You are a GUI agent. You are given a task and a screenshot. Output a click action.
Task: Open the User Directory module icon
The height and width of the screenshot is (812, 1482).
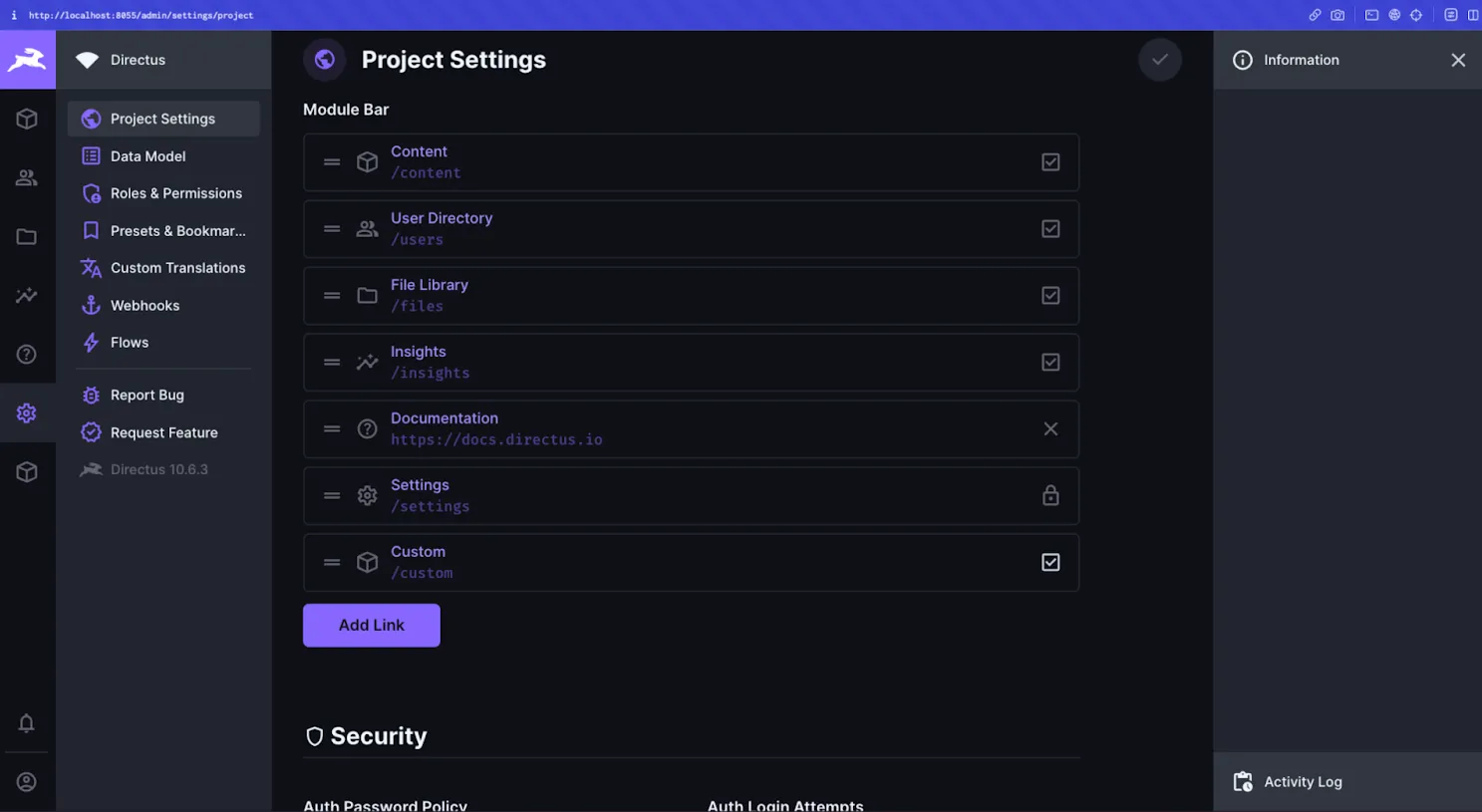(x=27, y=176)
